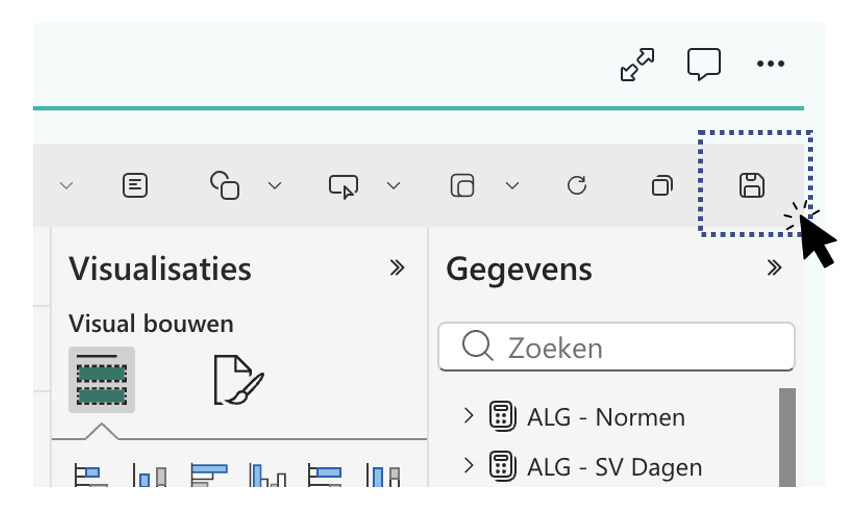The height and width of the screenshot is (516, 846).
Task: Click the duplicate page icon
Action: [661, 185]
